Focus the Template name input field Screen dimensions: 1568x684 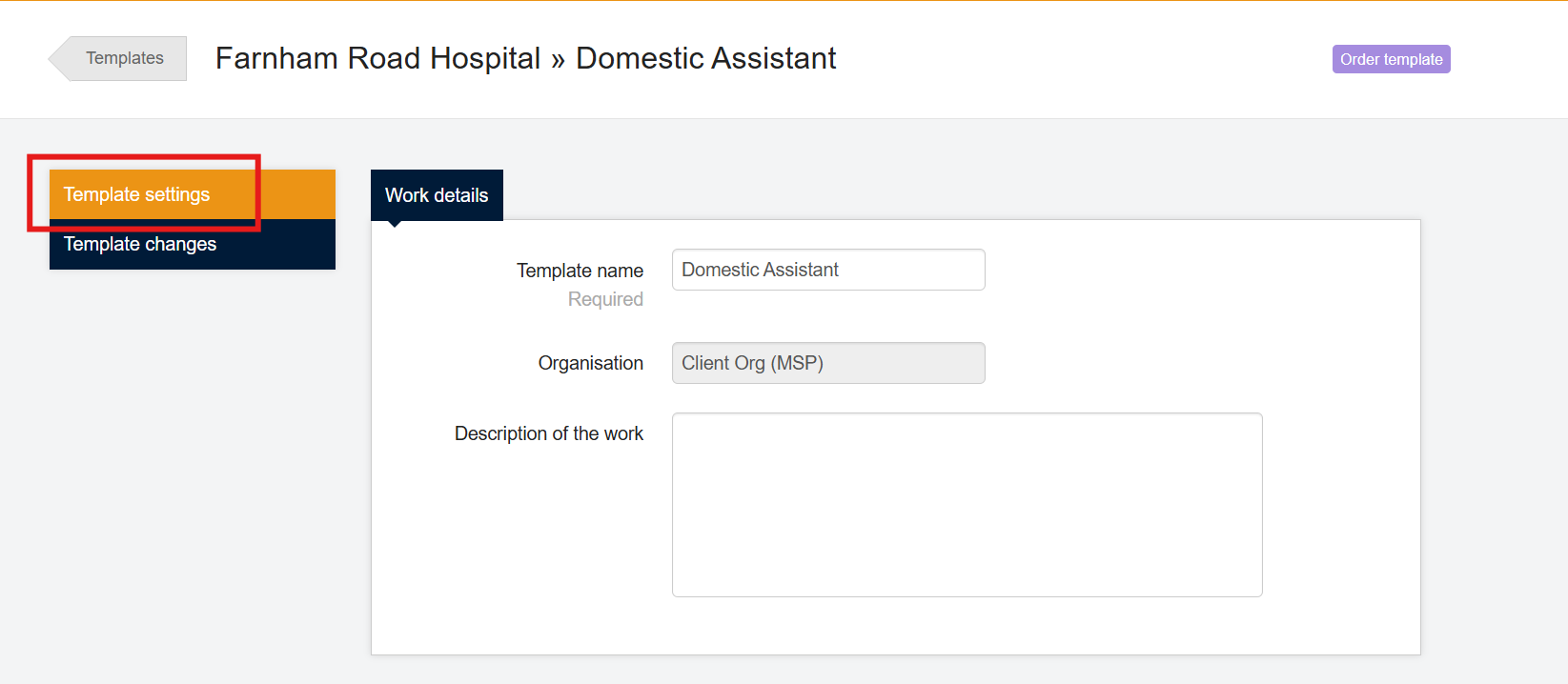827,270
